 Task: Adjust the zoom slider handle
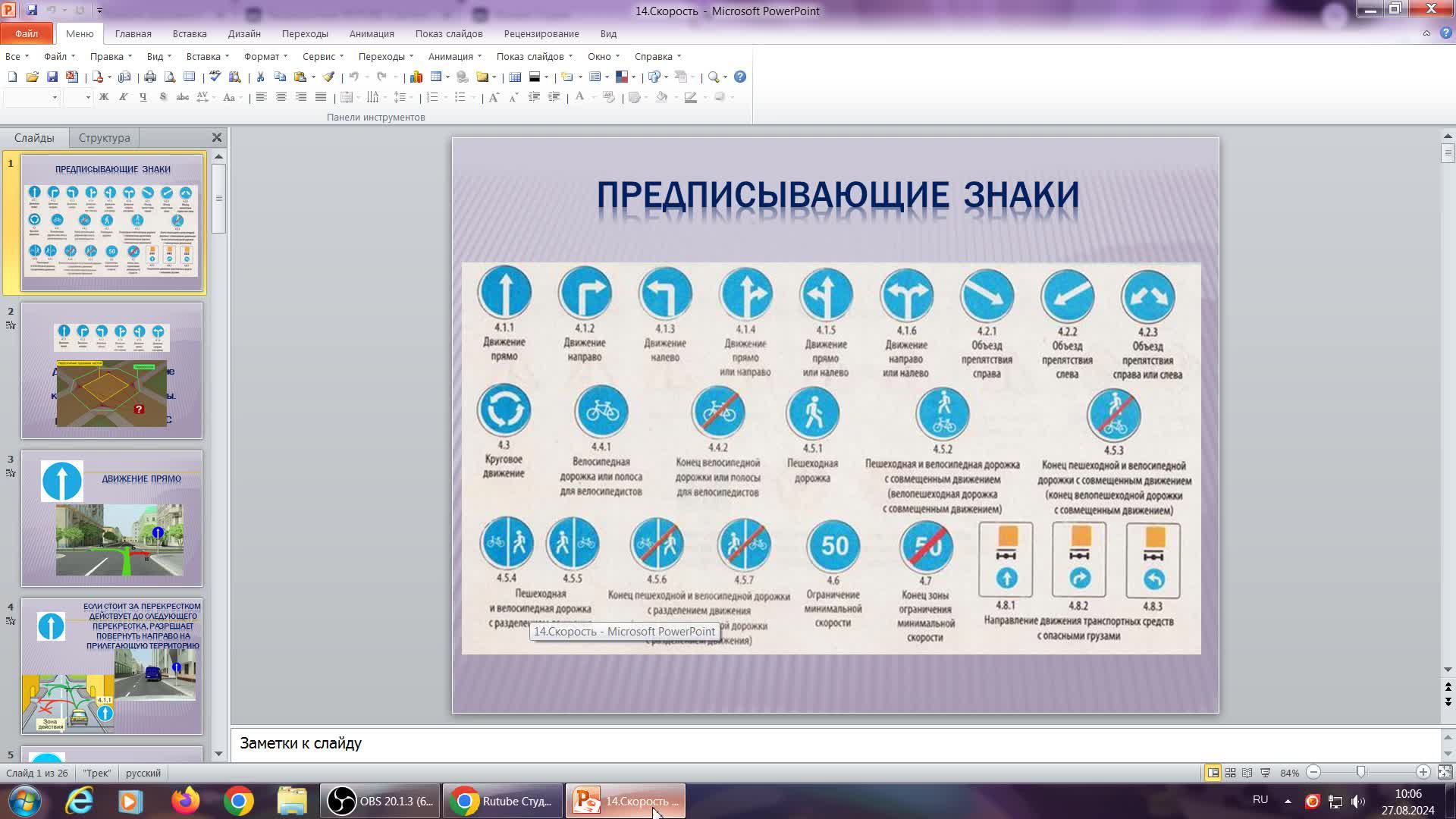tap(1361, 772)
